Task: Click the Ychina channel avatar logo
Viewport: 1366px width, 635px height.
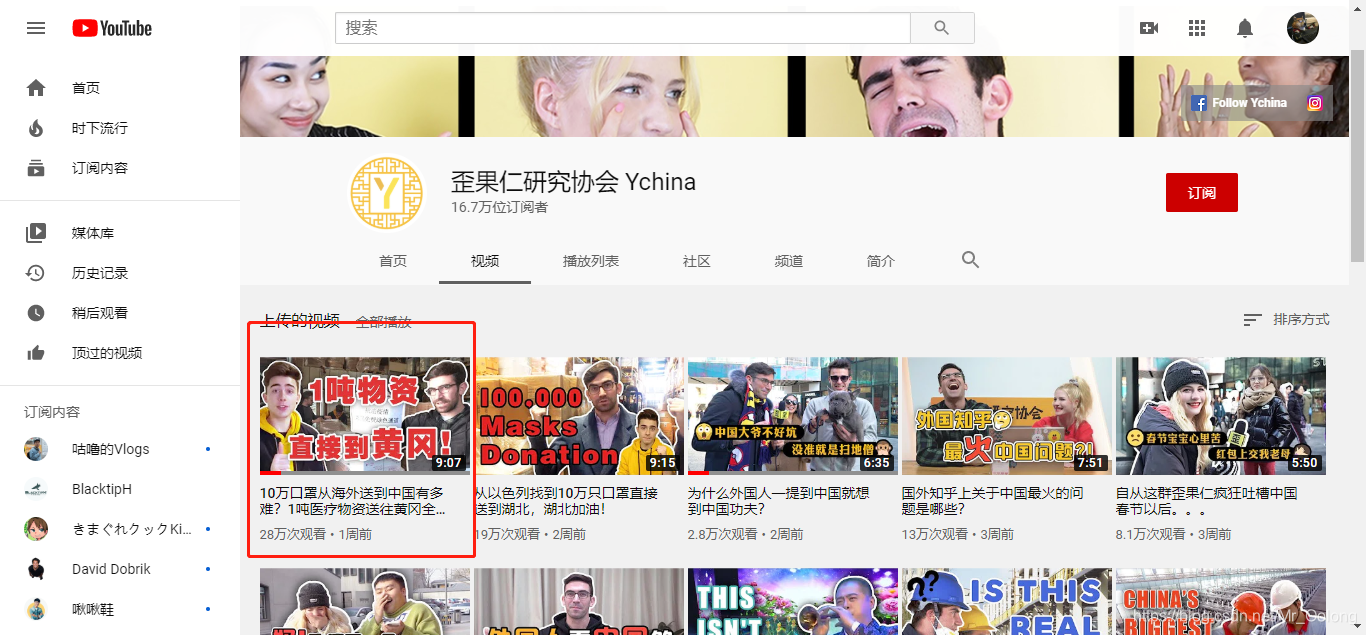Action: 387,193
